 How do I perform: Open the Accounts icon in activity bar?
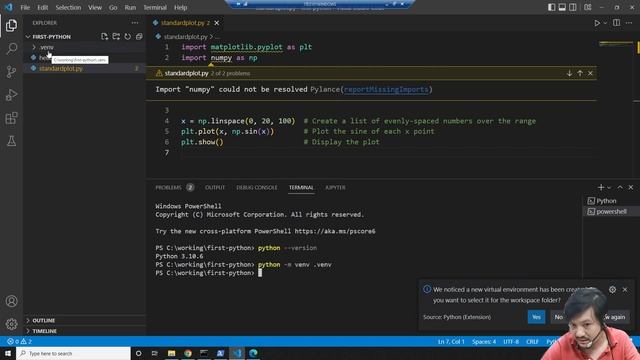coord(11,301)
